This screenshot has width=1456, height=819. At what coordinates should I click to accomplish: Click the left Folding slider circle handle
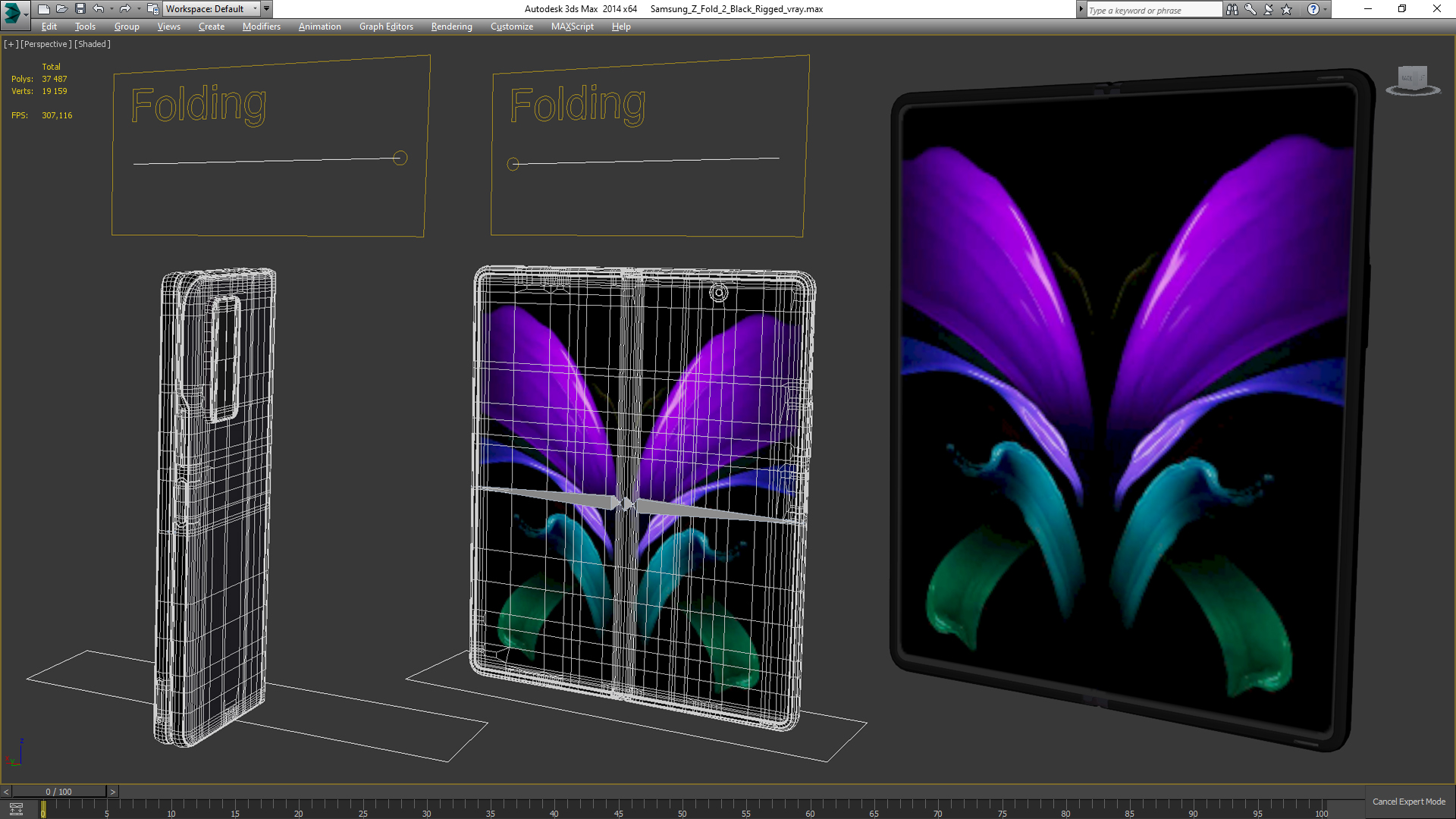pos(400,158)
